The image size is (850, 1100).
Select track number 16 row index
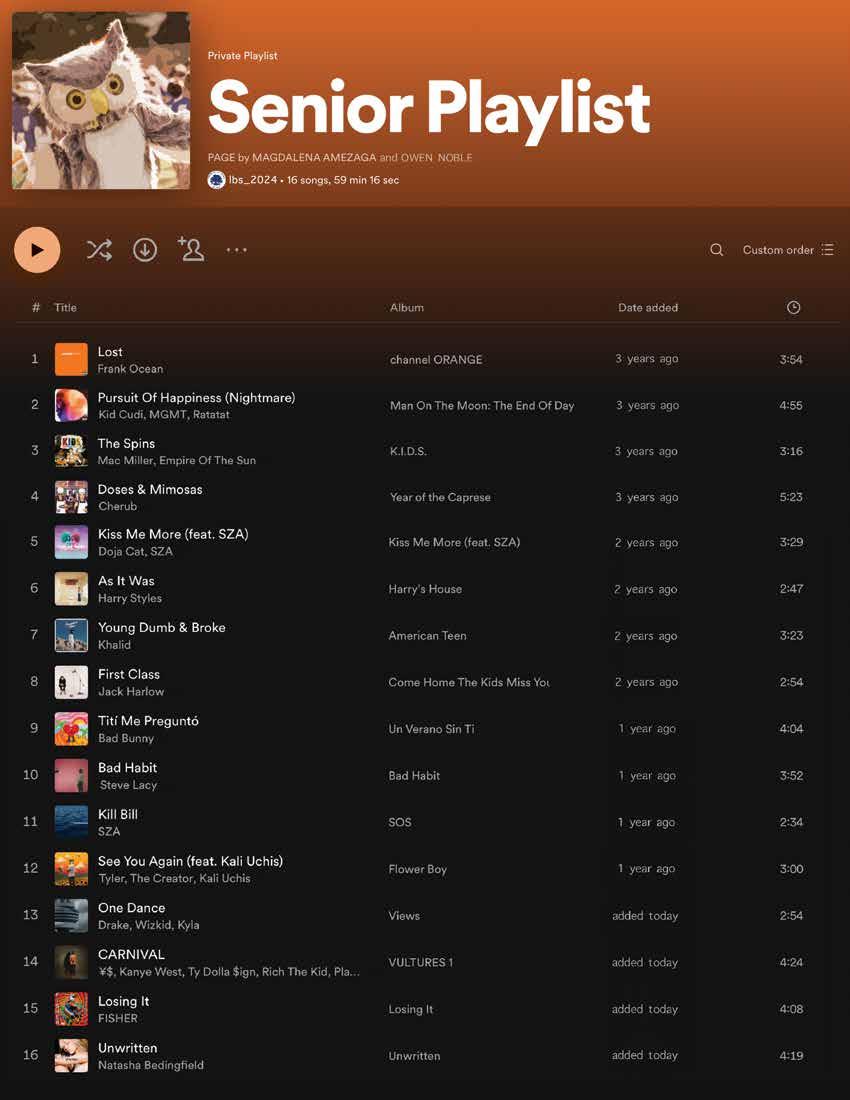point(31,1055)
